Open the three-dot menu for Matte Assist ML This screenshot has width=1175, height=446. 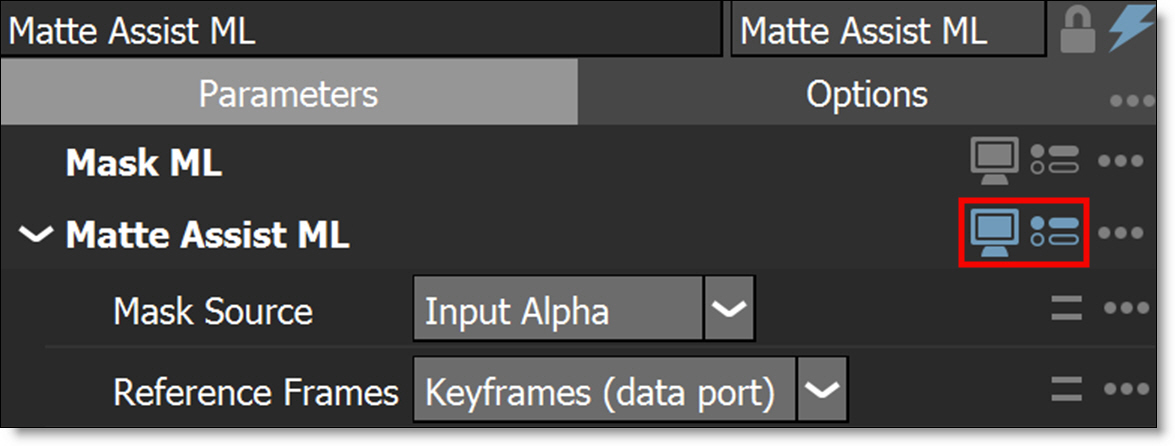click(x=1120, y=234)
